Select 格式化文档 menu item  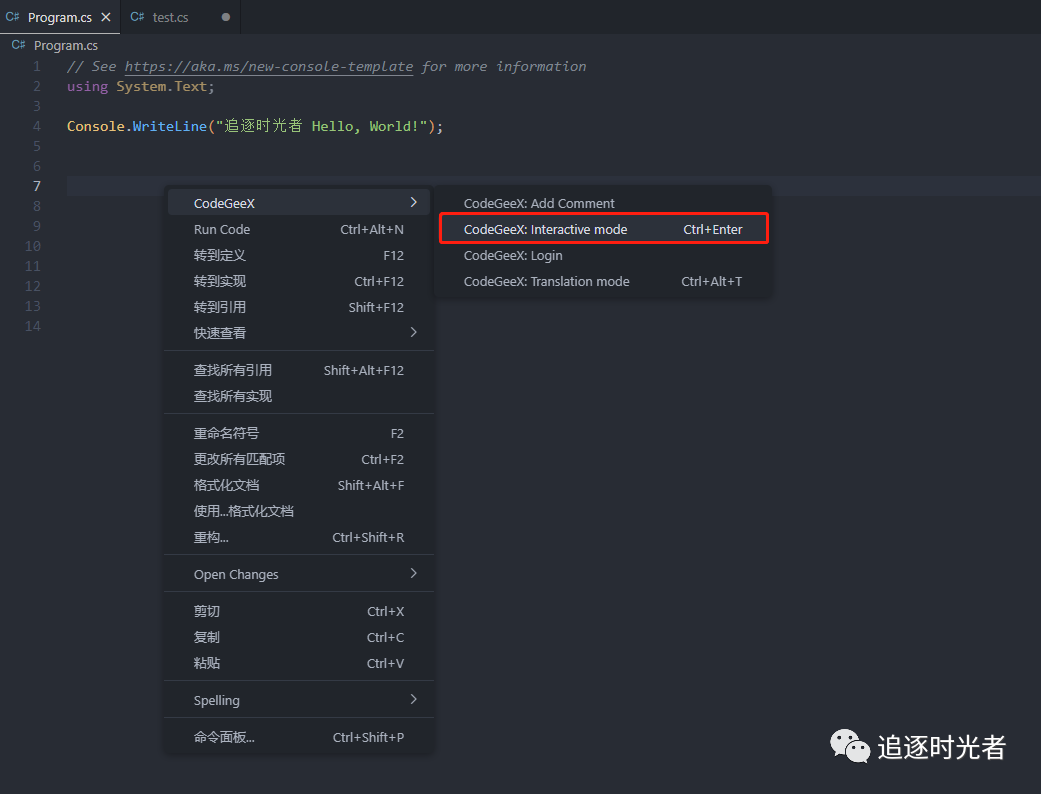(x=299, y=485)
